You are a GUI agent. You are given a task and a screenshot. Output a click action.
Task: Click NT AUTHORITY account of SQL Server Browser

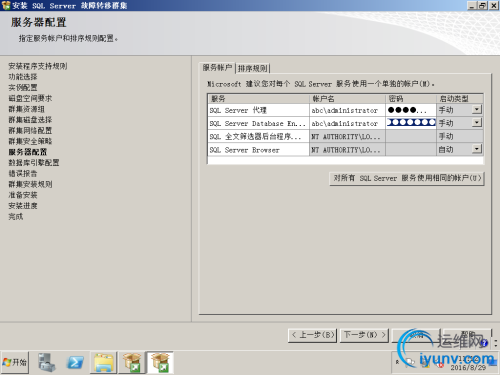347,150
